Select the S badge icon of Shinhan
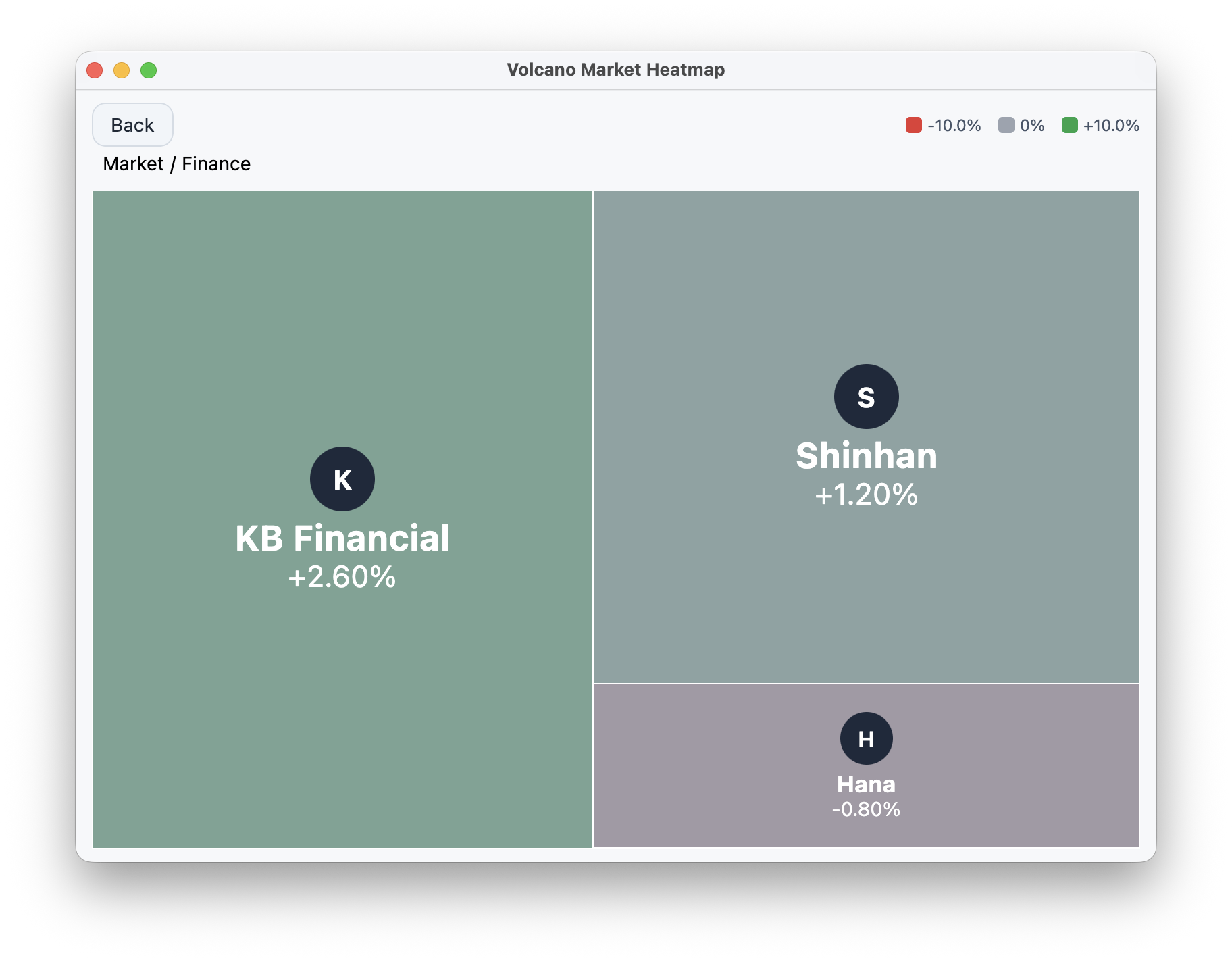The height and width of the screenshot is (962, 1232). coord(867,397)
